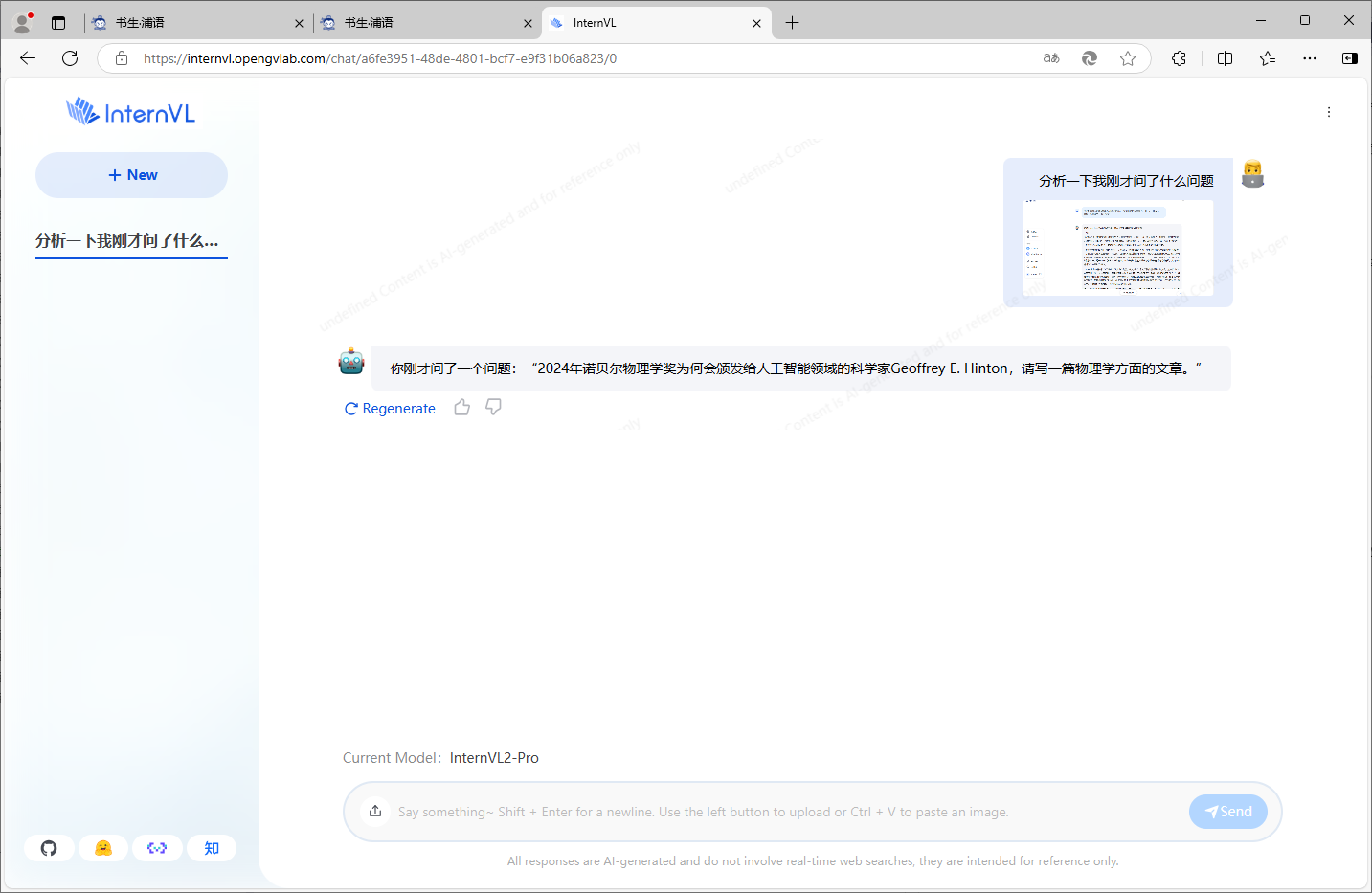Dislike the response with thumbs down
Viewport: 1372px width, 893px height.
click(x=494, y=408)
